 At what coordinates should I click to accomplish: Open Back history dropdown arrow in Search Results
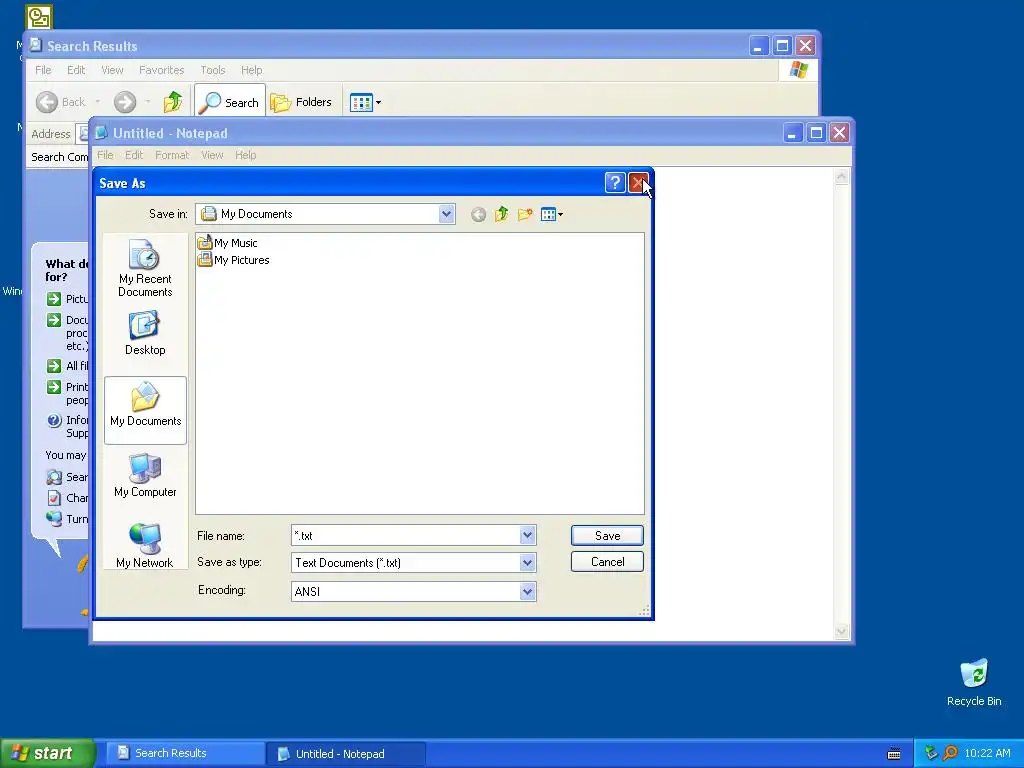pos(97,102)
